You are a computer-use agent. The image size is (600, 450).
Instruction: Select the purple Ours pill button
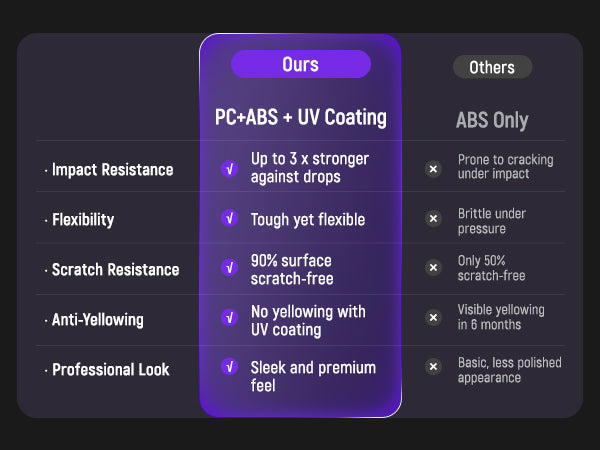coord(300,65)
